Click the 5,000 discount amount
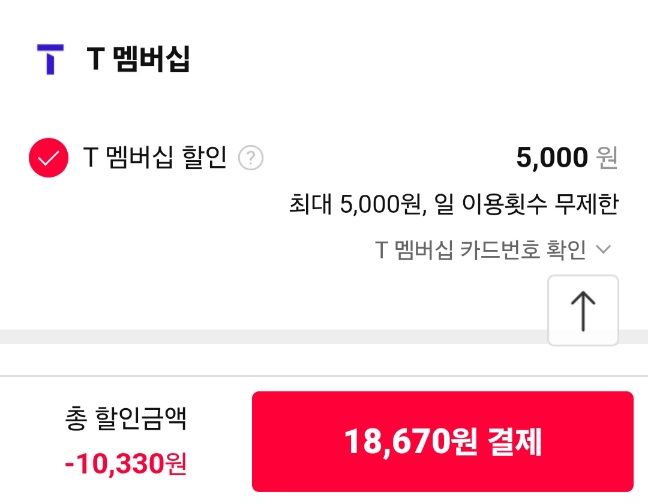The image size is (648, 504). [552, 157]
